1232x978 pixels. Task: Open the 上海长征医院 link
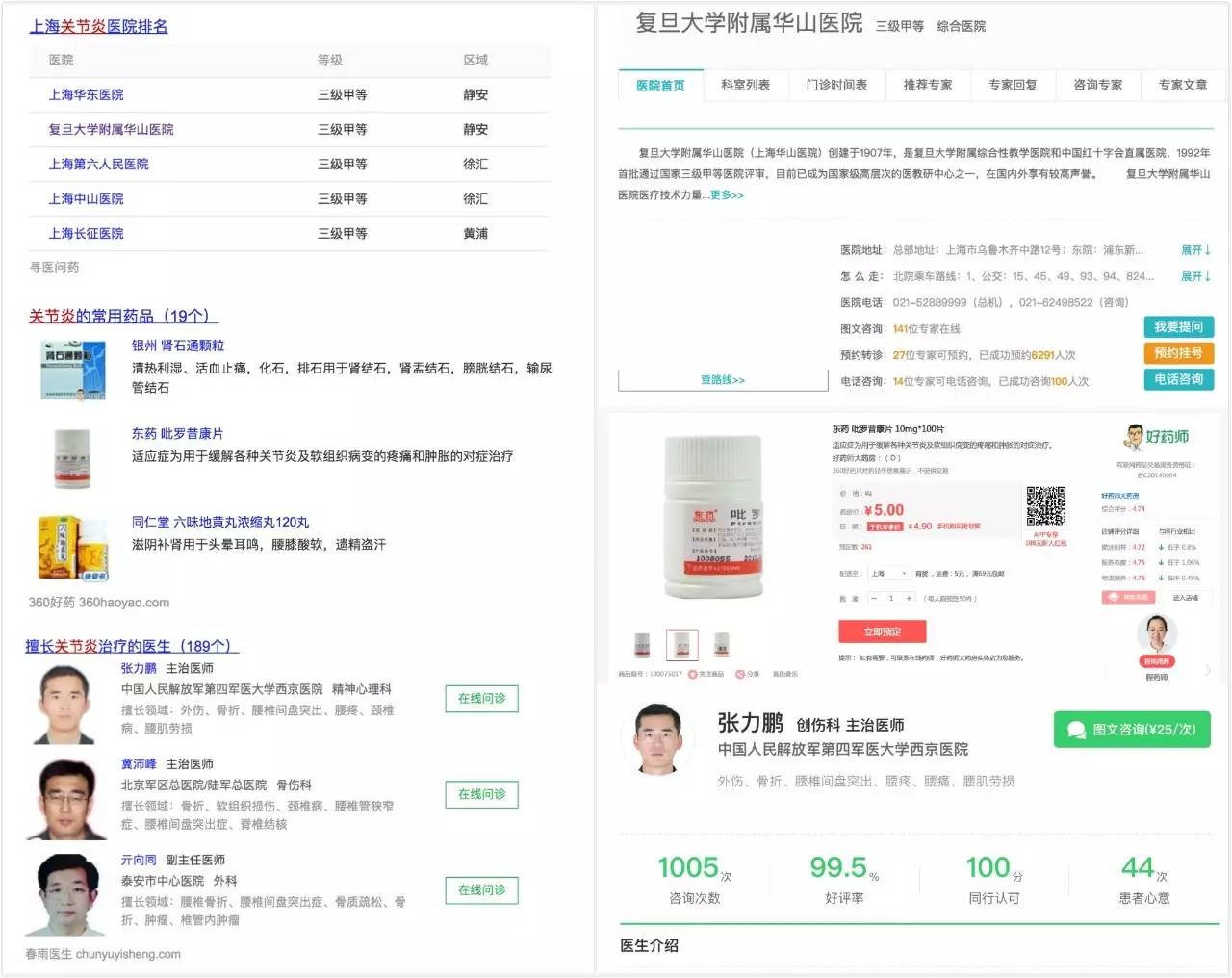[x=87, y=234]
